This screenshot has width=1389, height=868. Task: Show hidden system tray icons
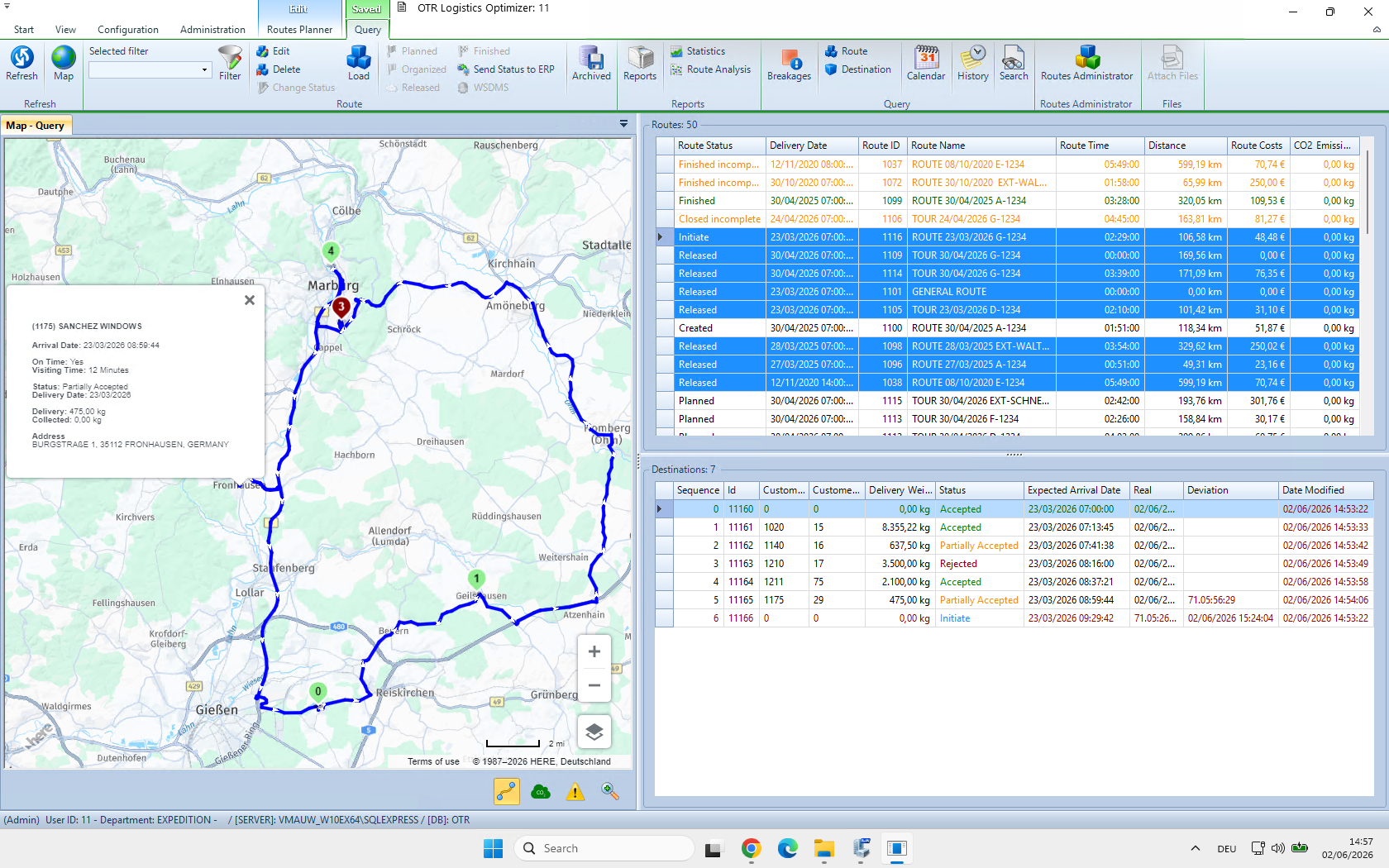(x=1195, y=848)
